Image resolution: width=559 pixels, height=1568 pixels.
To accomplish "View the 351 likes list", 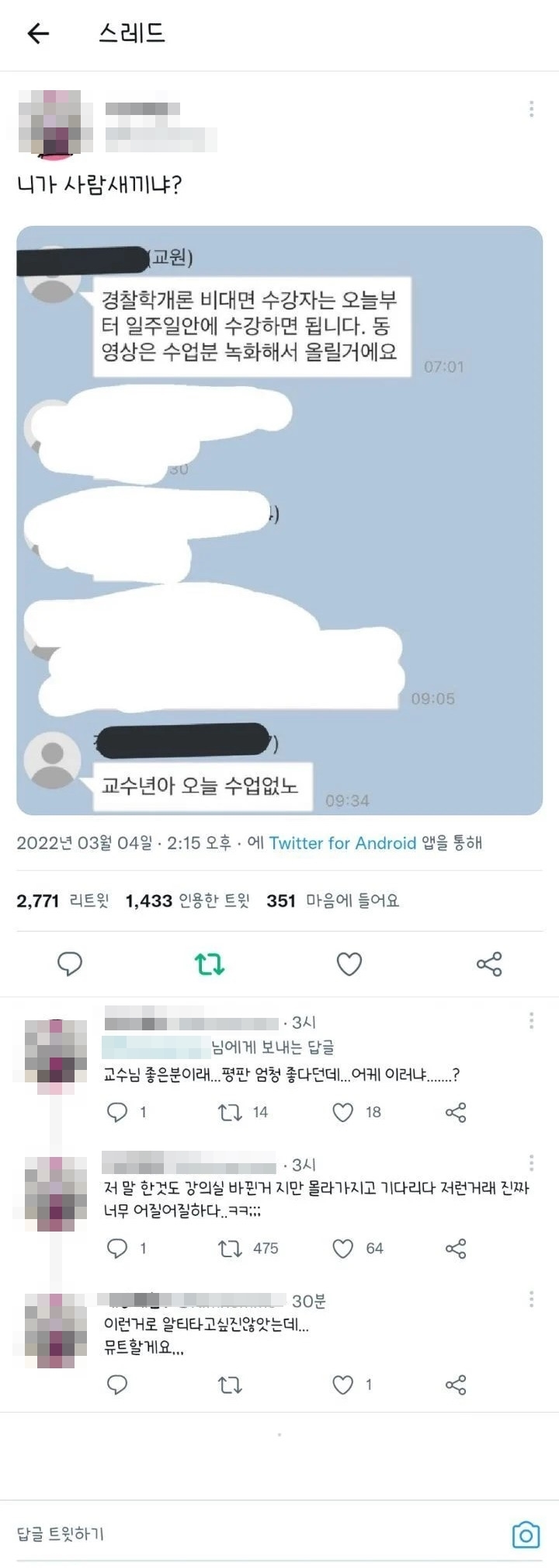I will click(x=333, y=901).
